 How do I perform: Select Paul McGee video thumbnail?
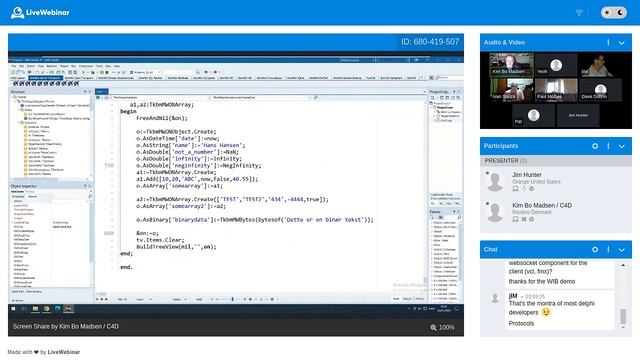556,90
